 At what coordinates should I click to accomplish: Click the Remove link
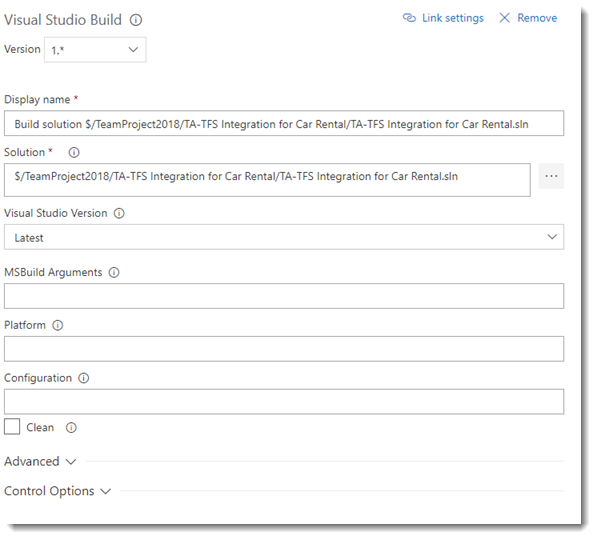537,18
